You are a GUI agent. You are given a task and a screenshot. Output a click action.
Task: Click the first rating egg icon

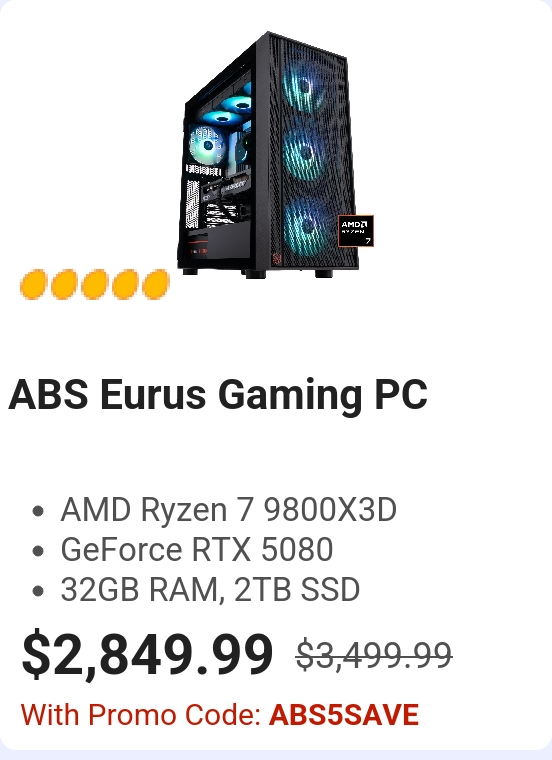tap(33, 285)
